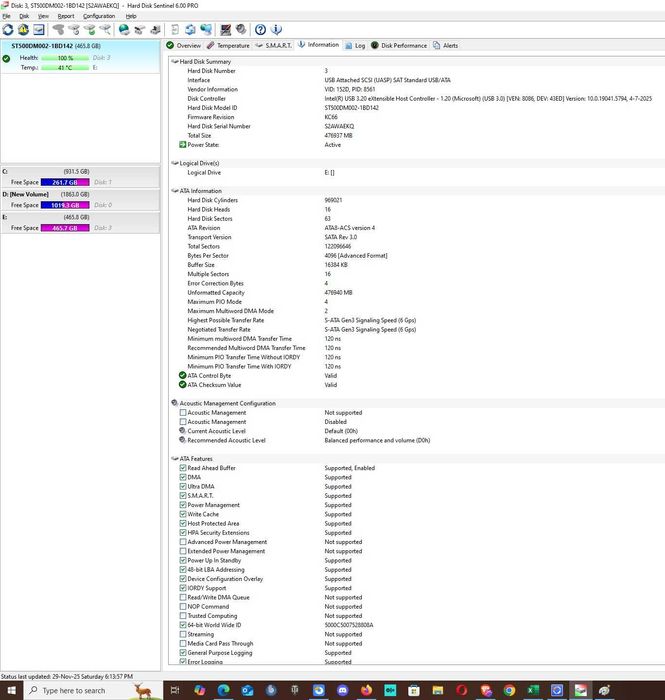Click the serial number value S2AWAEKQ
This screenshot has width=665, height=700.
(x=339, y=126)
